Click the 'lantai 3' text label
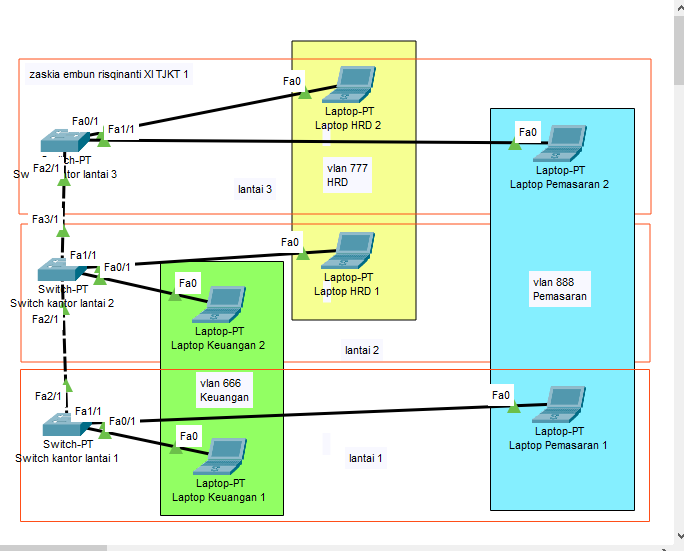This screenshot has width=684, height=551. (x=255, y=189)
